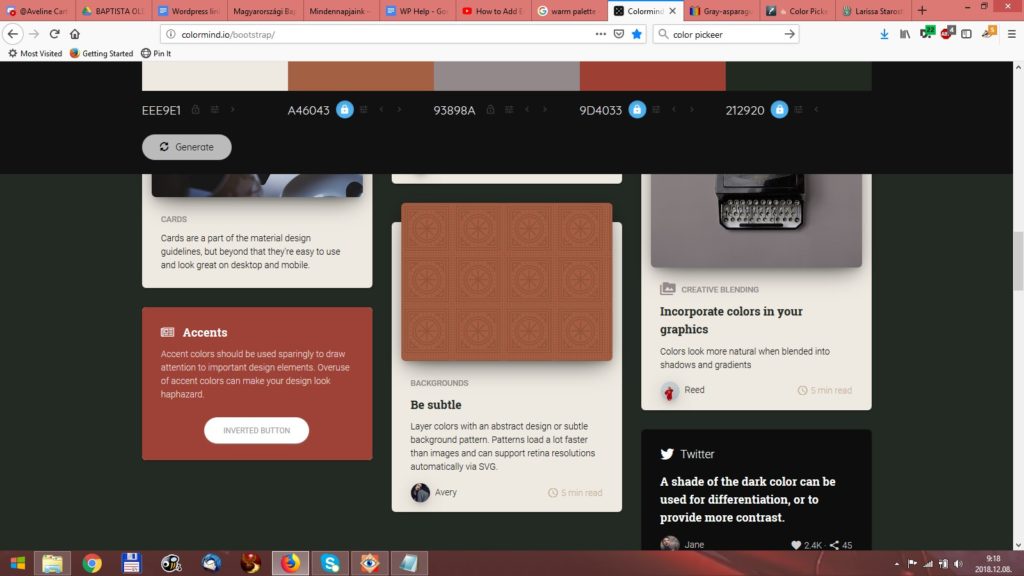Click the heart icon next to 2.4K

click(x=796, y=545)
